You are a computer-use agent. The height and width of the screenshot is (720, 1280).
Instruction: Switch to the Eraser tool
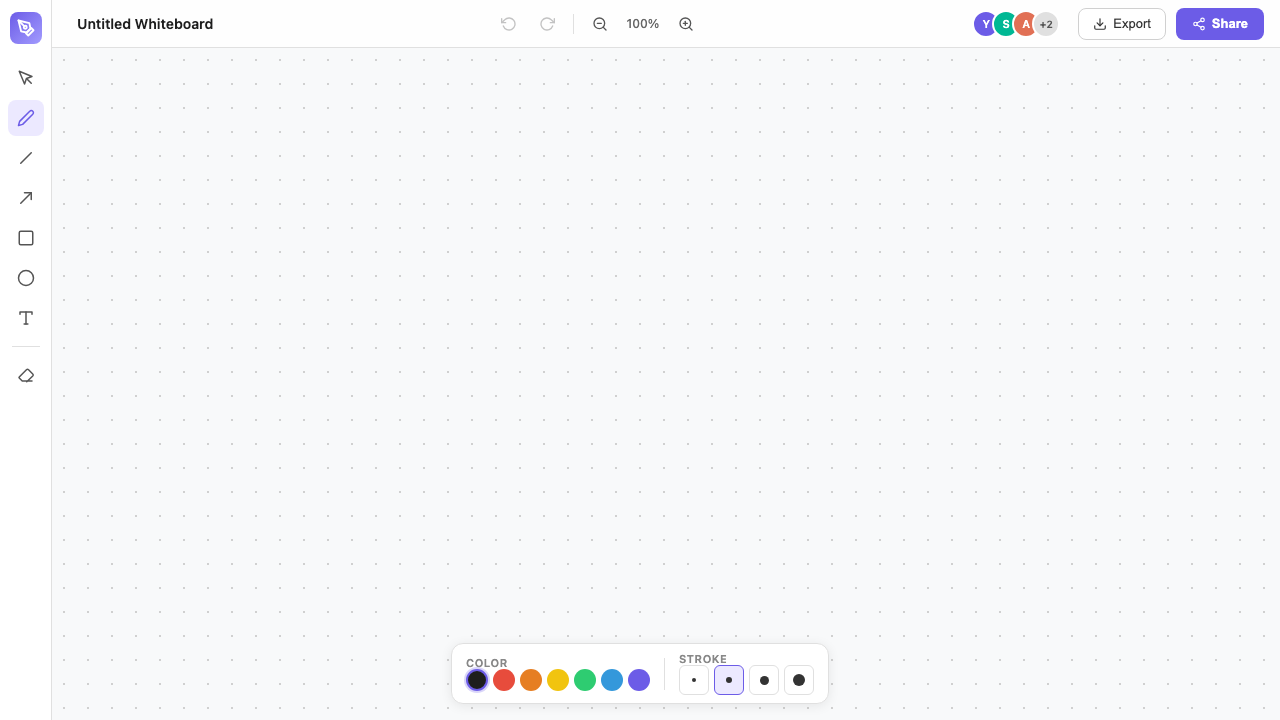[x=26, y=376]
